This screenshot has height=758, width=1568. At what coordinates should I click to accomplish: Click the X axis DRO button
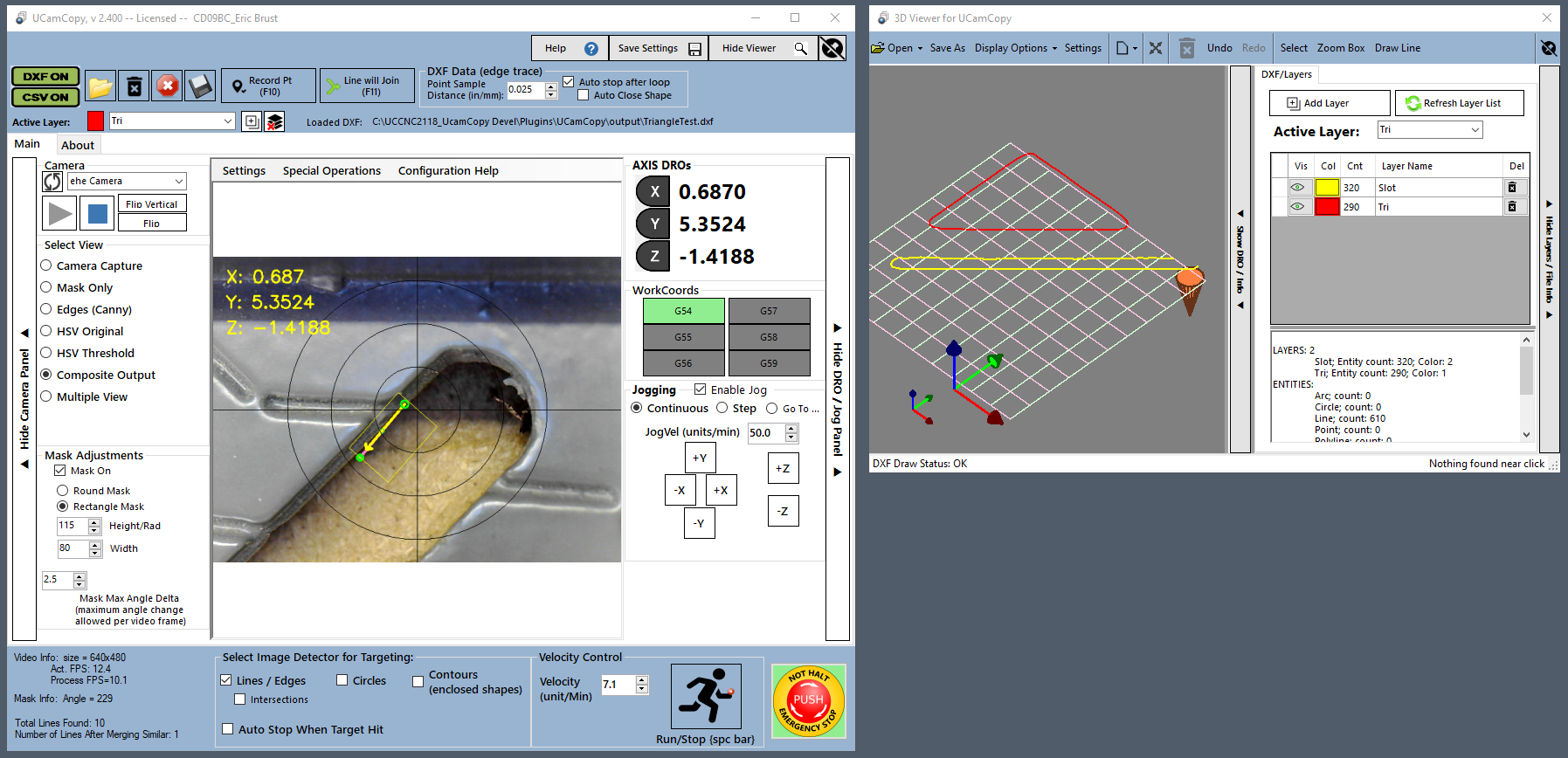click(653, 192)
